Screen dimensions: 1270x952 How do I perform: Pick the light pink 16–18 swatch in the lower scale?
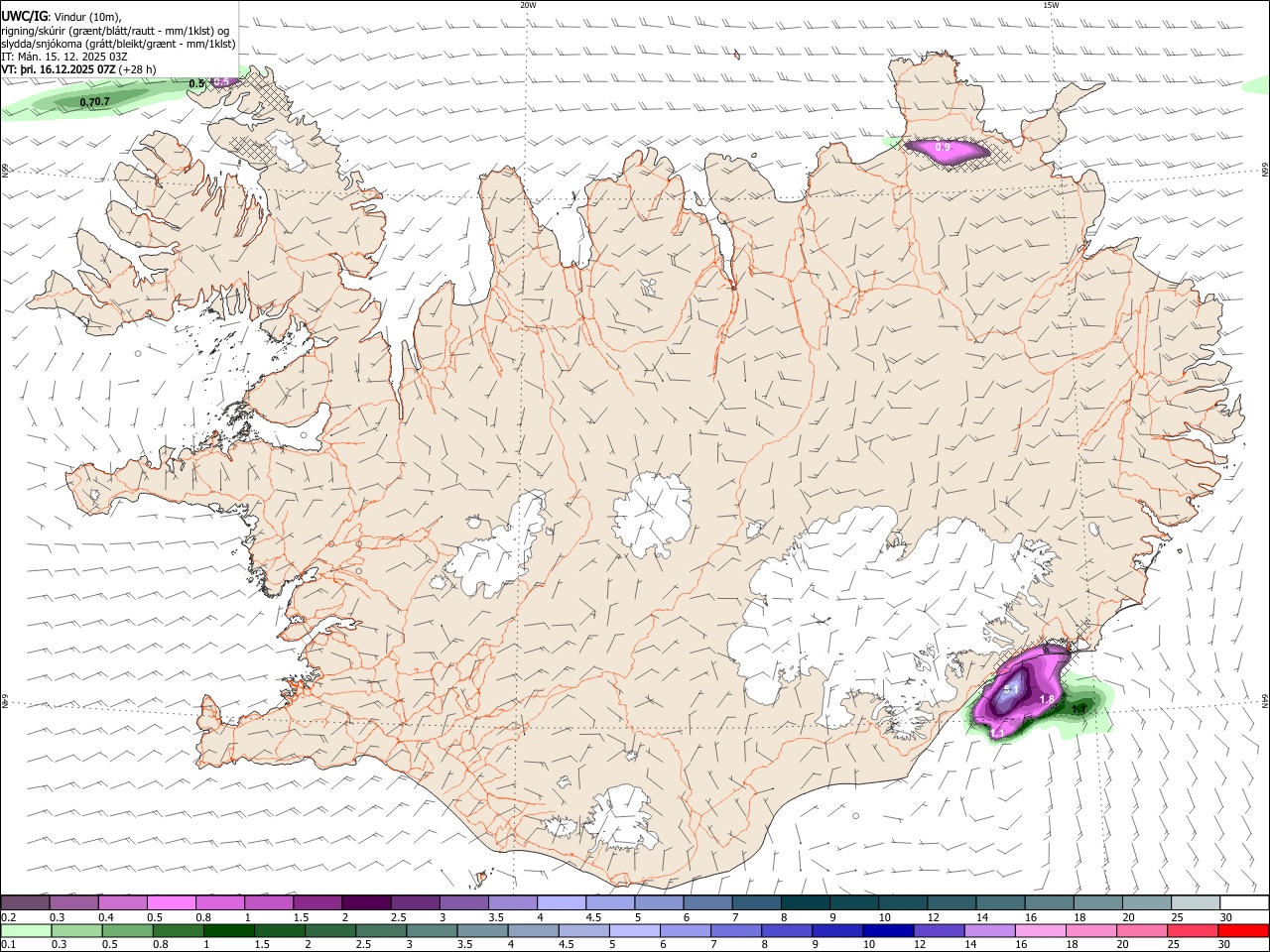[x=1040, y=930]
